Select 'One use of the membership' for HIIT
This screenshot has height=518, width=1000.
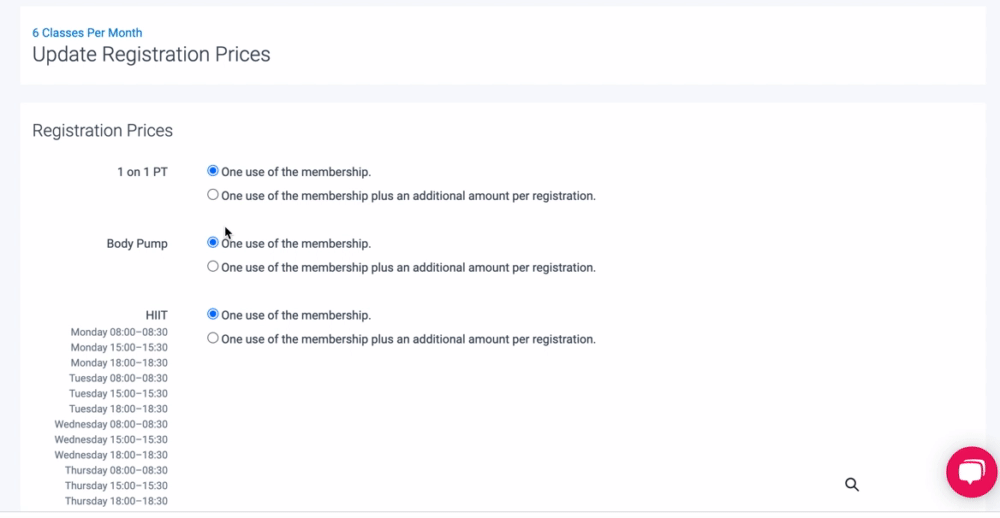click(x=213, y=315)
